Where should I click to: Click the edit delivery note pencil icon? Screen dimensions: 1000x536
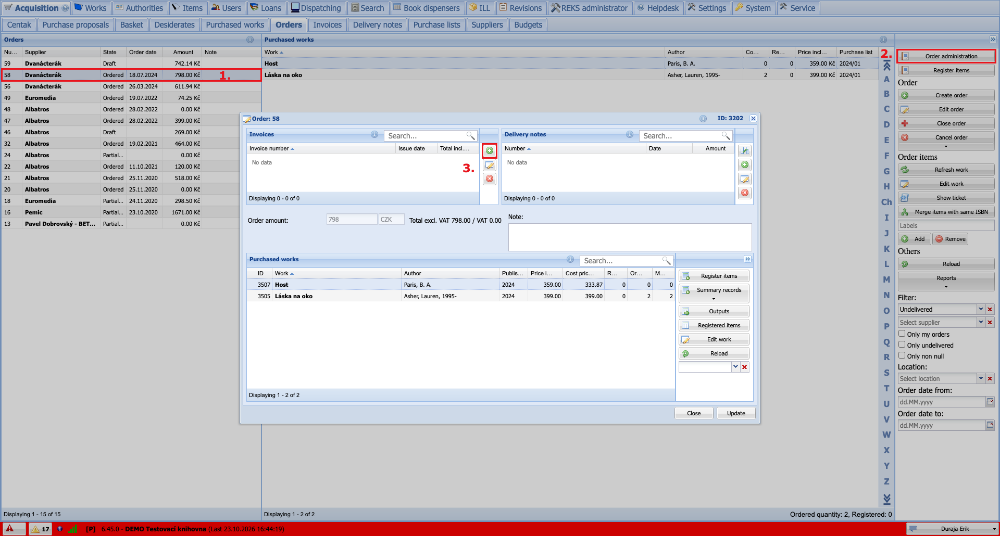(x=744, y=179)
